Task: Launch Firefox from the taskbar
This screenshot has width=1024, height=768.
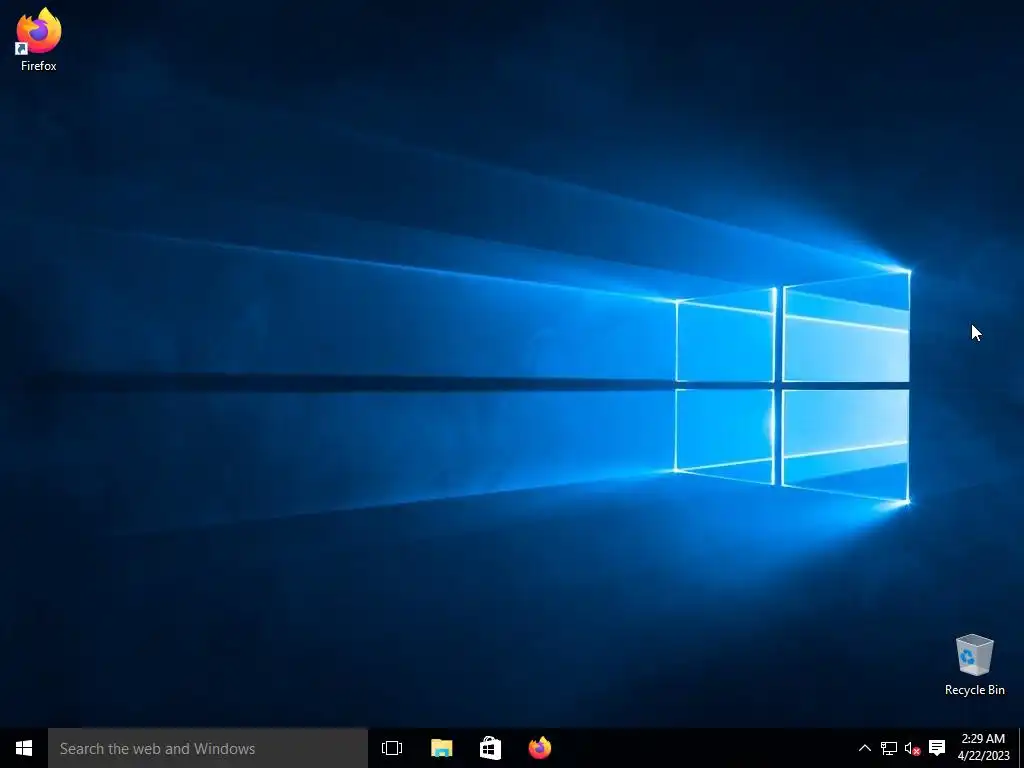Action: click(540, 748)
